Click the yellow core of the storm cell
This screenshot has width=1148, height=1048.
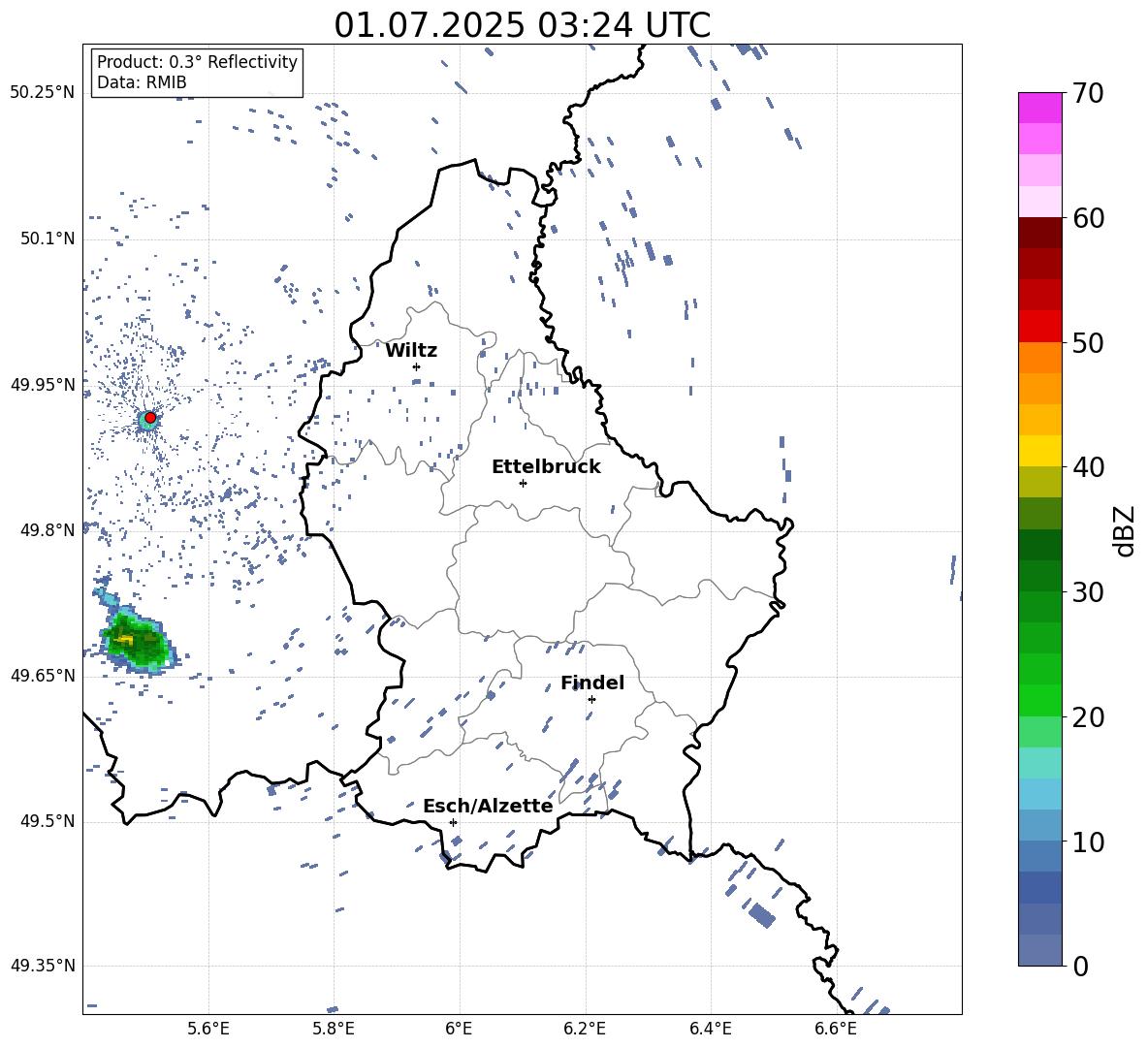124,640
